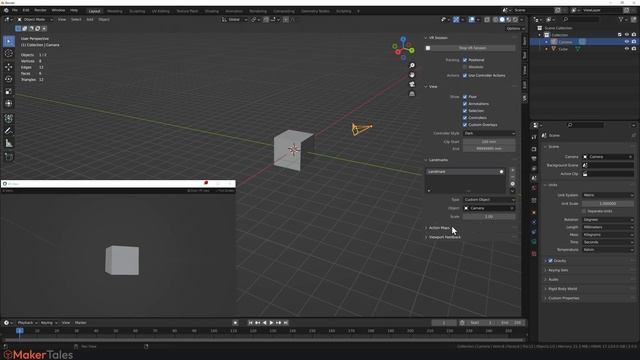
Task: Add a landmark with the plus icon
Action: pyautogui.click(x=513, y=170)
